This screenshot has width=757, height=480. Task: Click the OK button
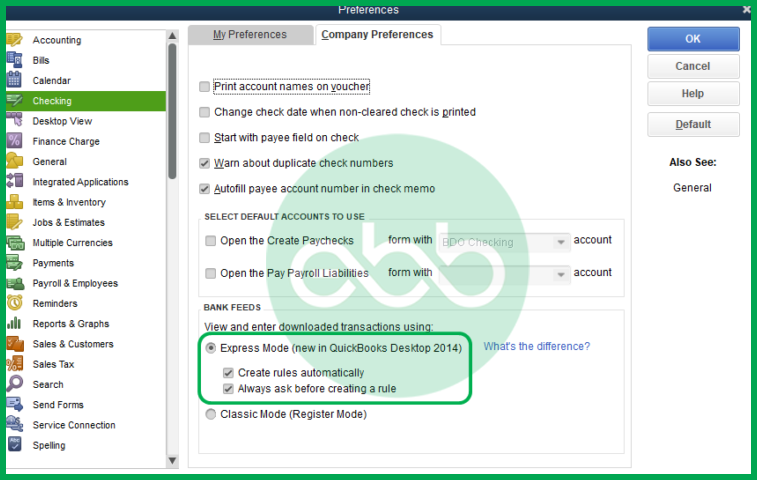pos(693,39)
